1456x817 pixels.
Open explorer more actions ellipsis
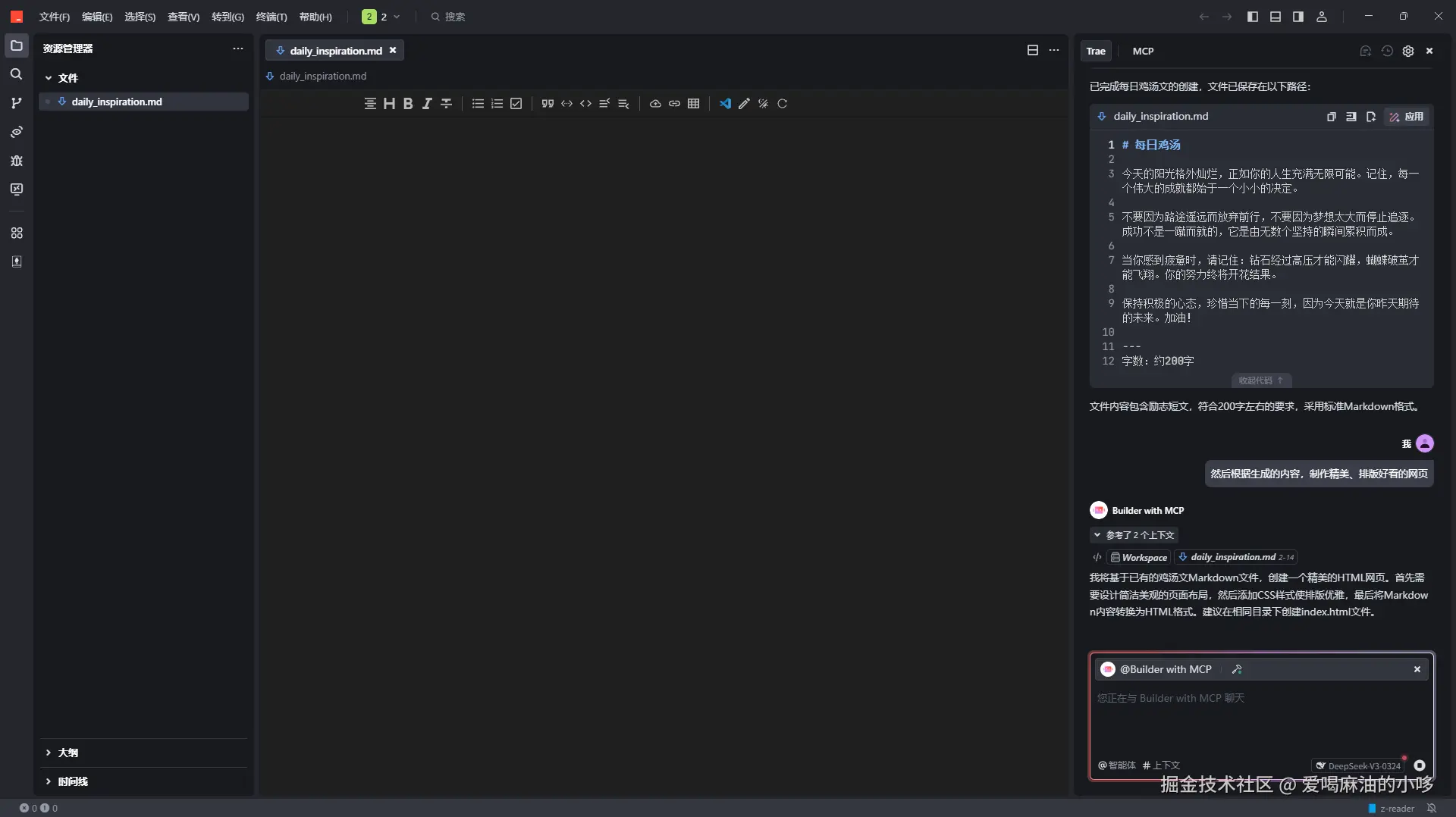coord(237,49)
